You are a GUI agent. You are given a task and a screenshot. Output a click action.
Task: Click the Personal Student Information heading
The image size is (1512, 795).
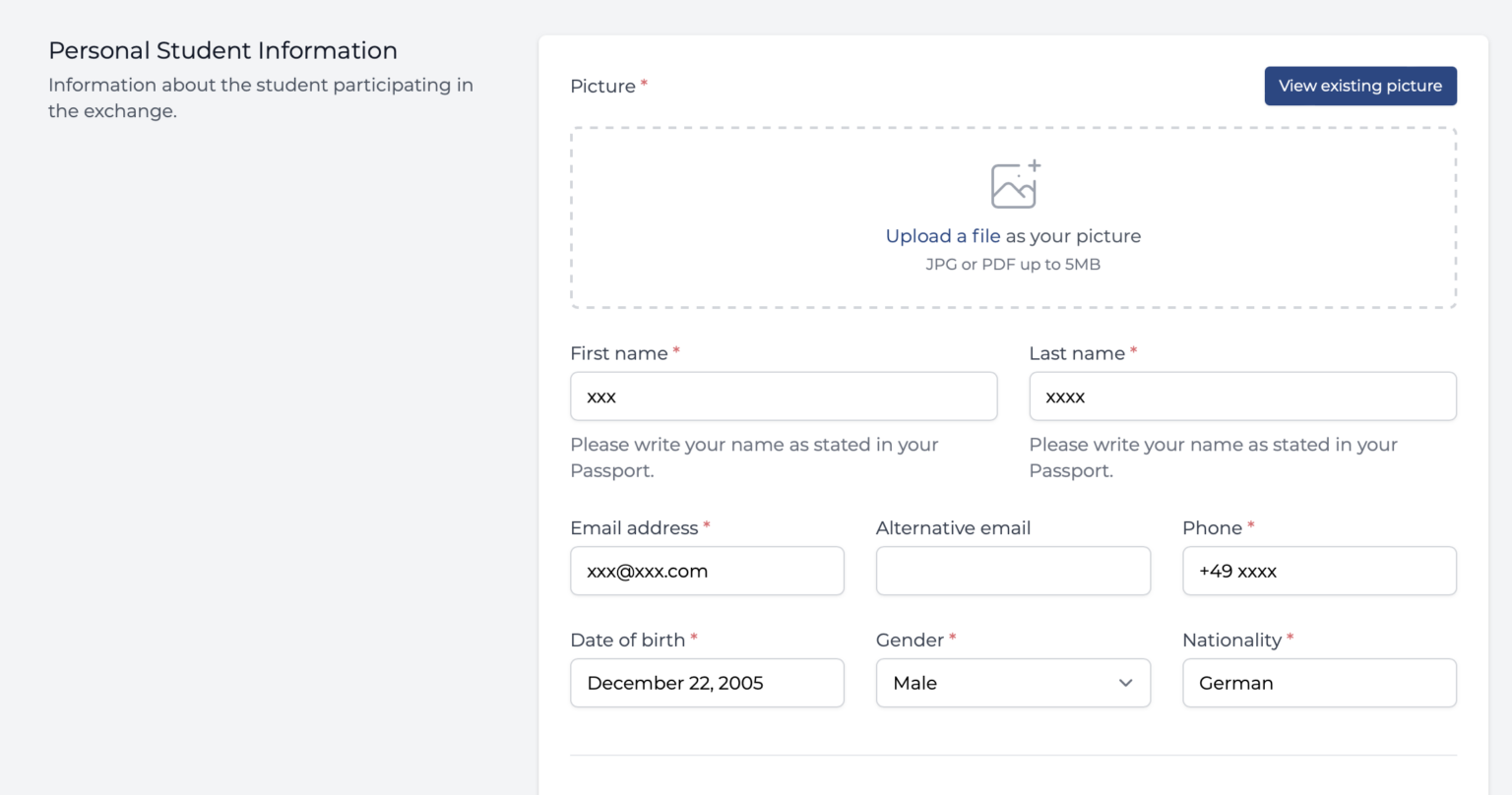click(222, 50)
